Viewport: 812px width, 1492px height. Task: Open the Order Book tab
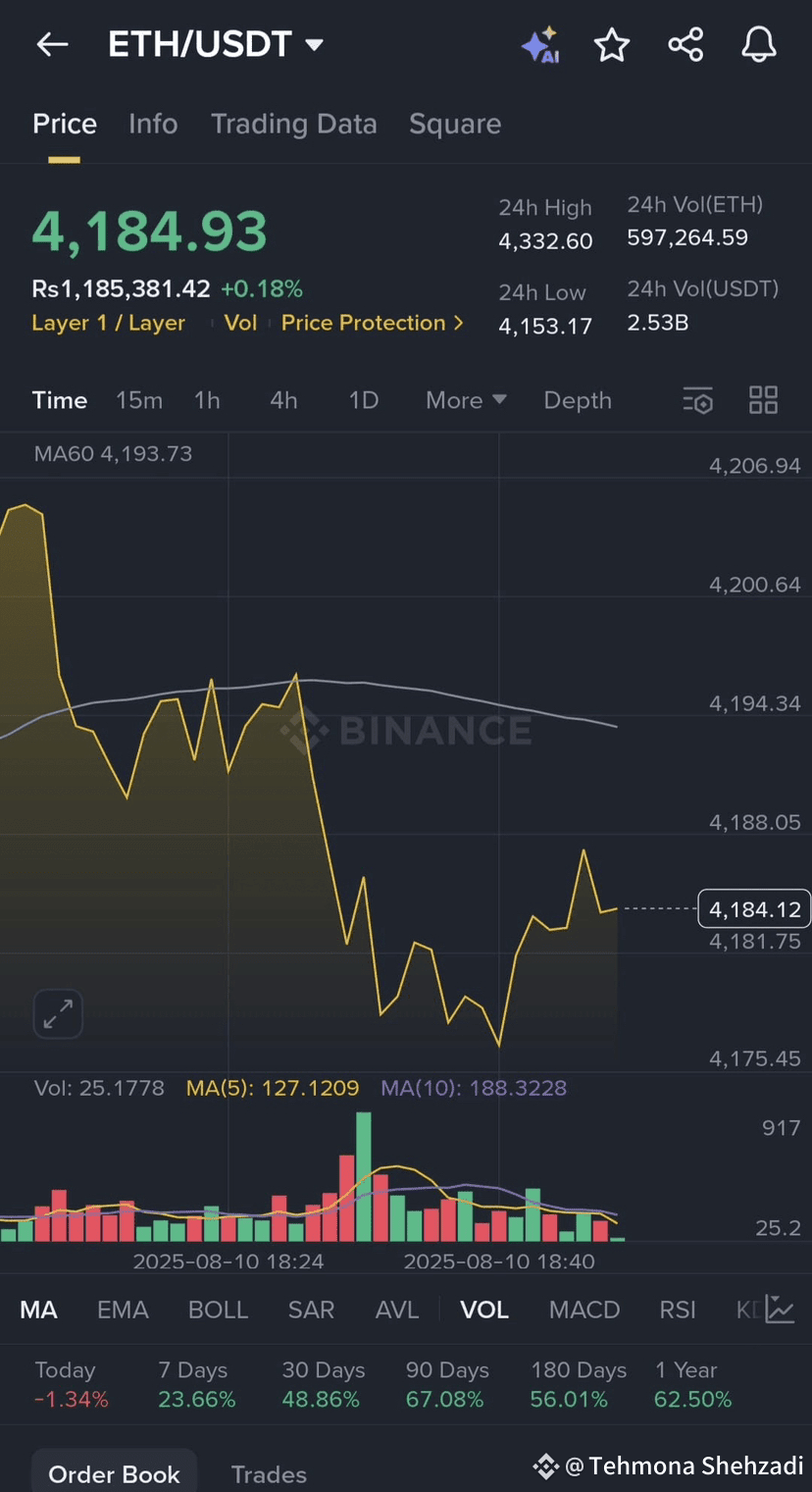(x=114, y=1473)
